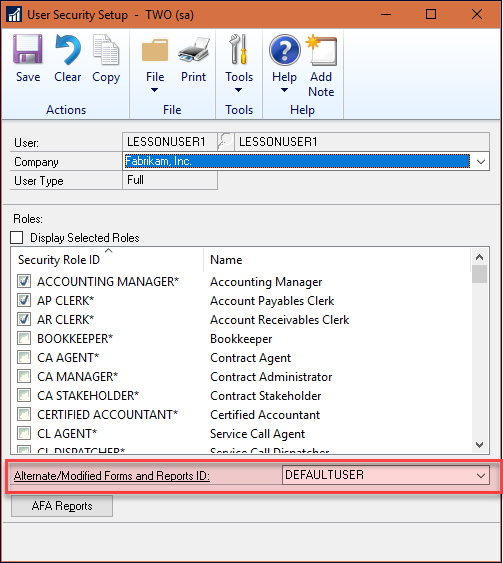Click the Name column header

(226, 260)
